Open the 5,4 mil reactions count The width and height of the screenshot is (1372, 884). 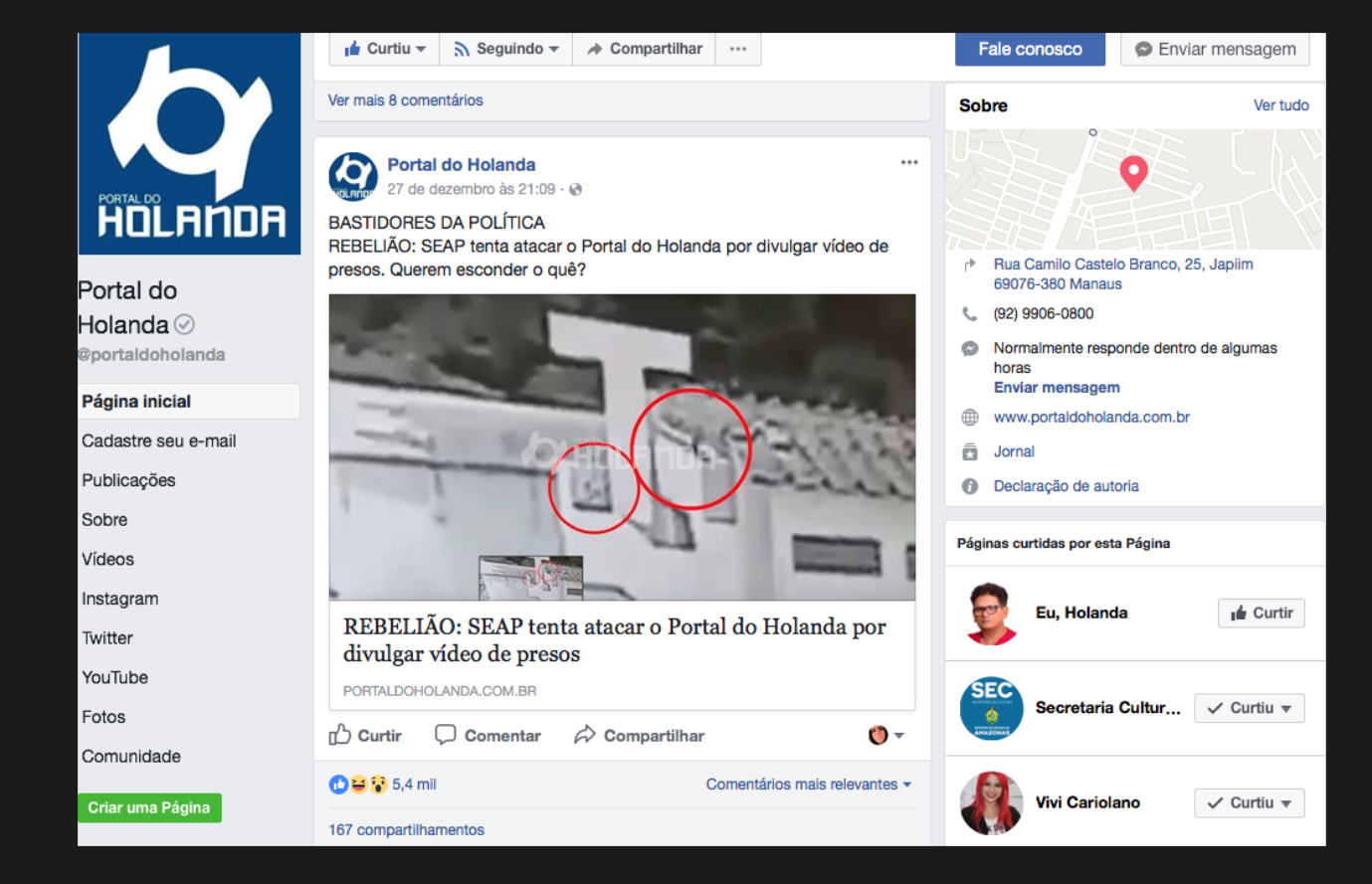pos(414,785)
